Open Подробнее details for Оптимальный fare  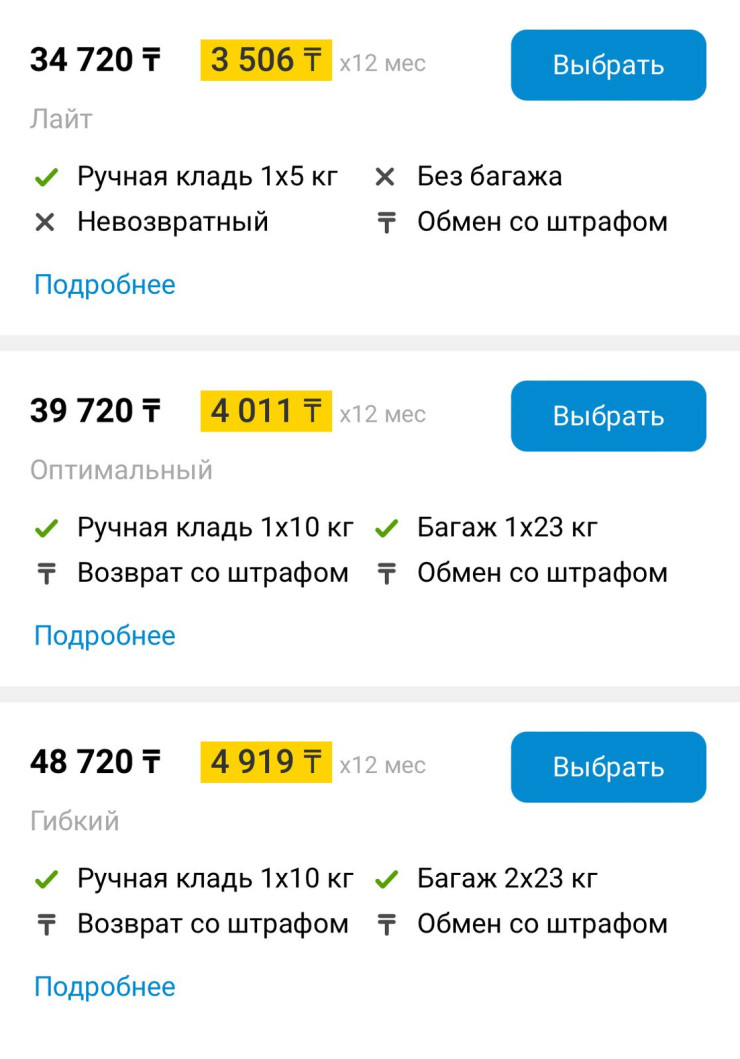click(105, 636)
